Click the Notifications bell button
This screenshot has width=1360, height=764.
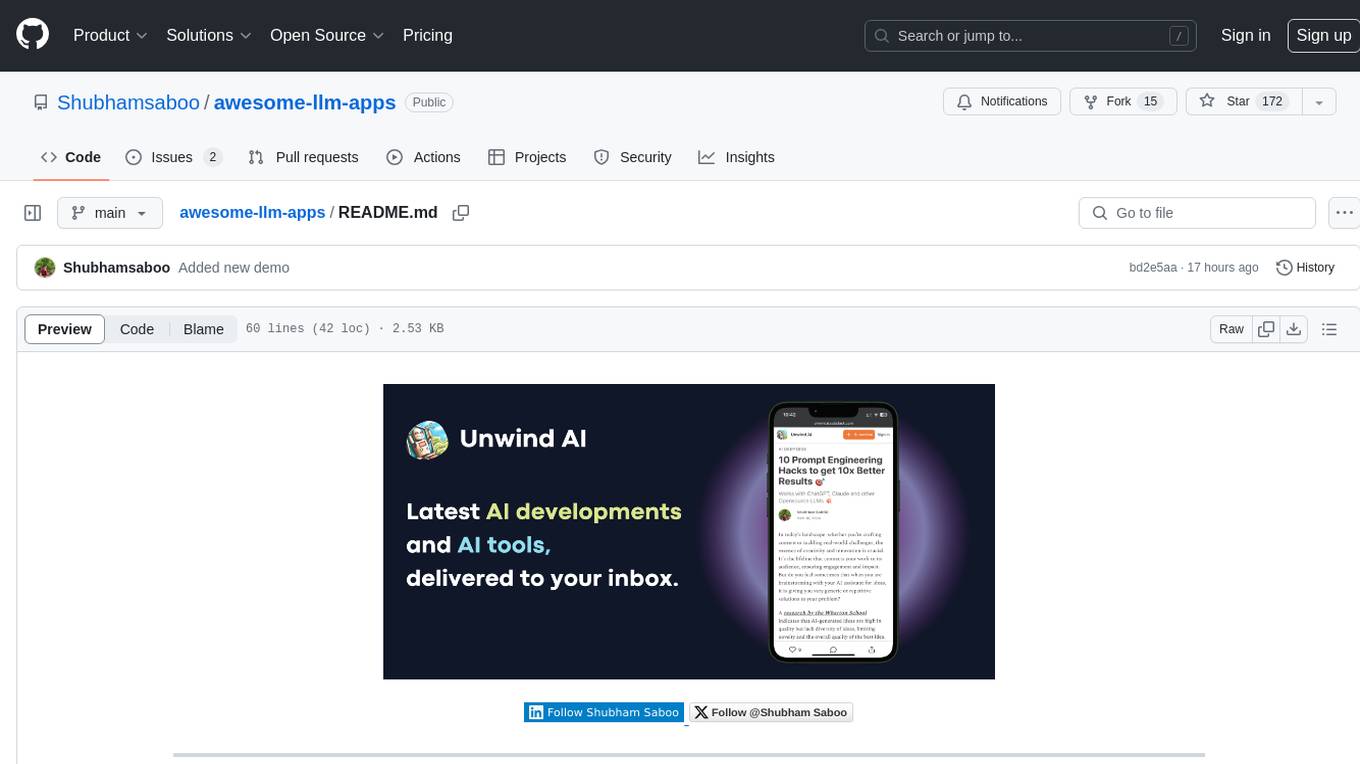pyautogui.click(x=1002, y=101)
